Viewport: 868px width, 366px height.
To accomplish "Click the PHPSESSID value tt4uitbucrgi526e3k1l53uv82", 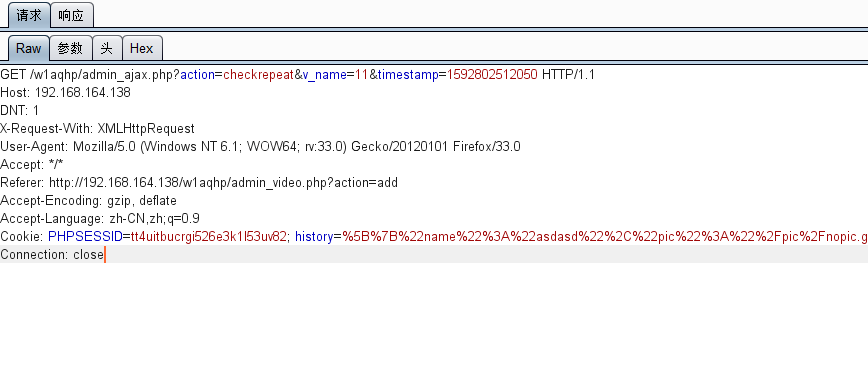I will (209, 236).
